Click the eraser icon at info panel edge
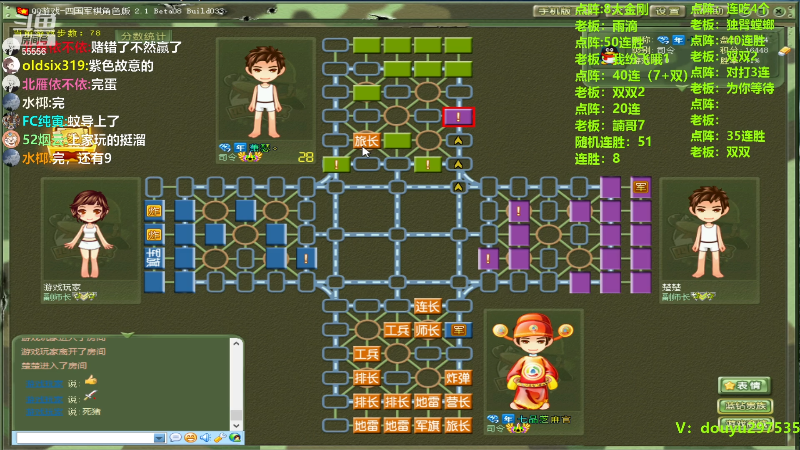Viewport: 800px width, 450px height. pos(784,51)
